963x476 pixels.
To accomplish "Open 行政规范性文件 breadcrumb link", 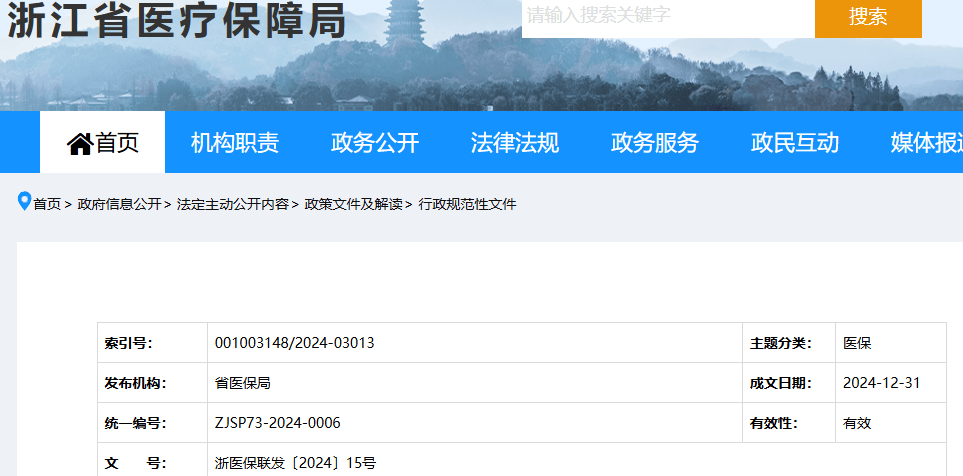I will (x=467, y=205).
